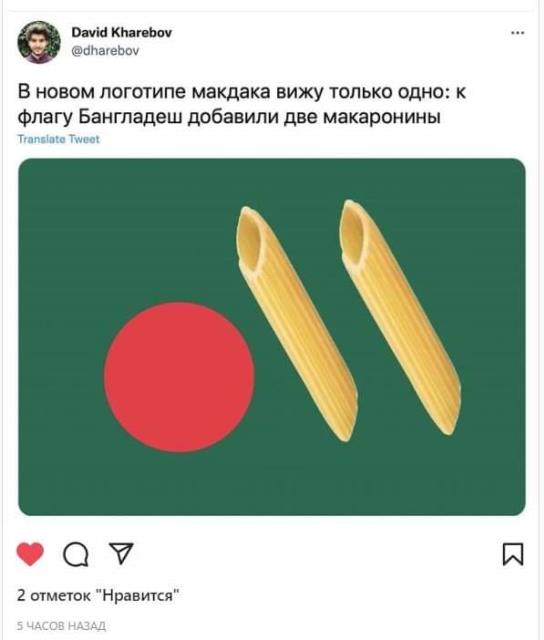
Task: Click David Kharebov's profile avatar
Action: click(39, 42)
